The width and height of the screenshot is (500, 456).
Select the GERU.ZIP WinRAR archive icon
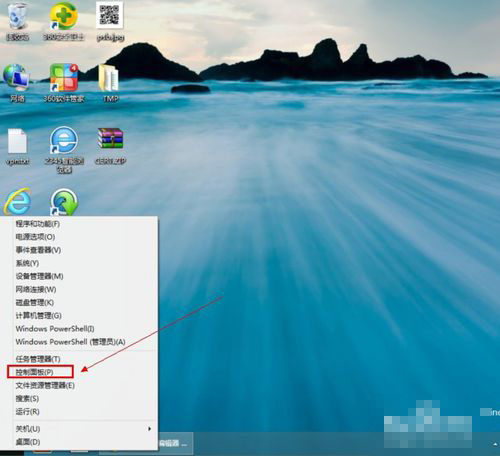click(x=110, y=147)
